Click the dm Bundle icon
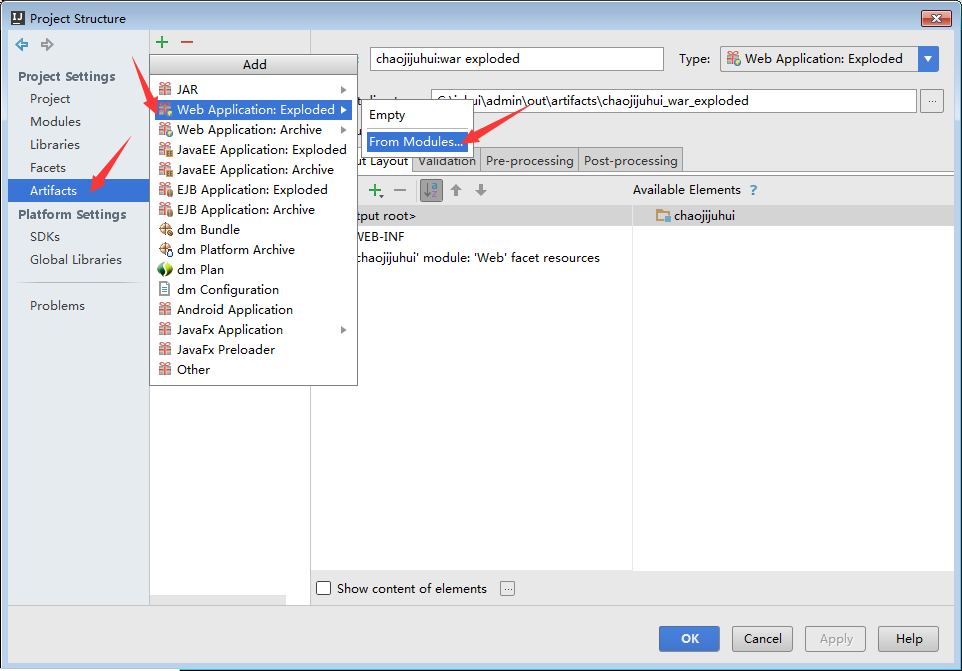This screenshot has height=671, width=962. click(x=166, y=229)
